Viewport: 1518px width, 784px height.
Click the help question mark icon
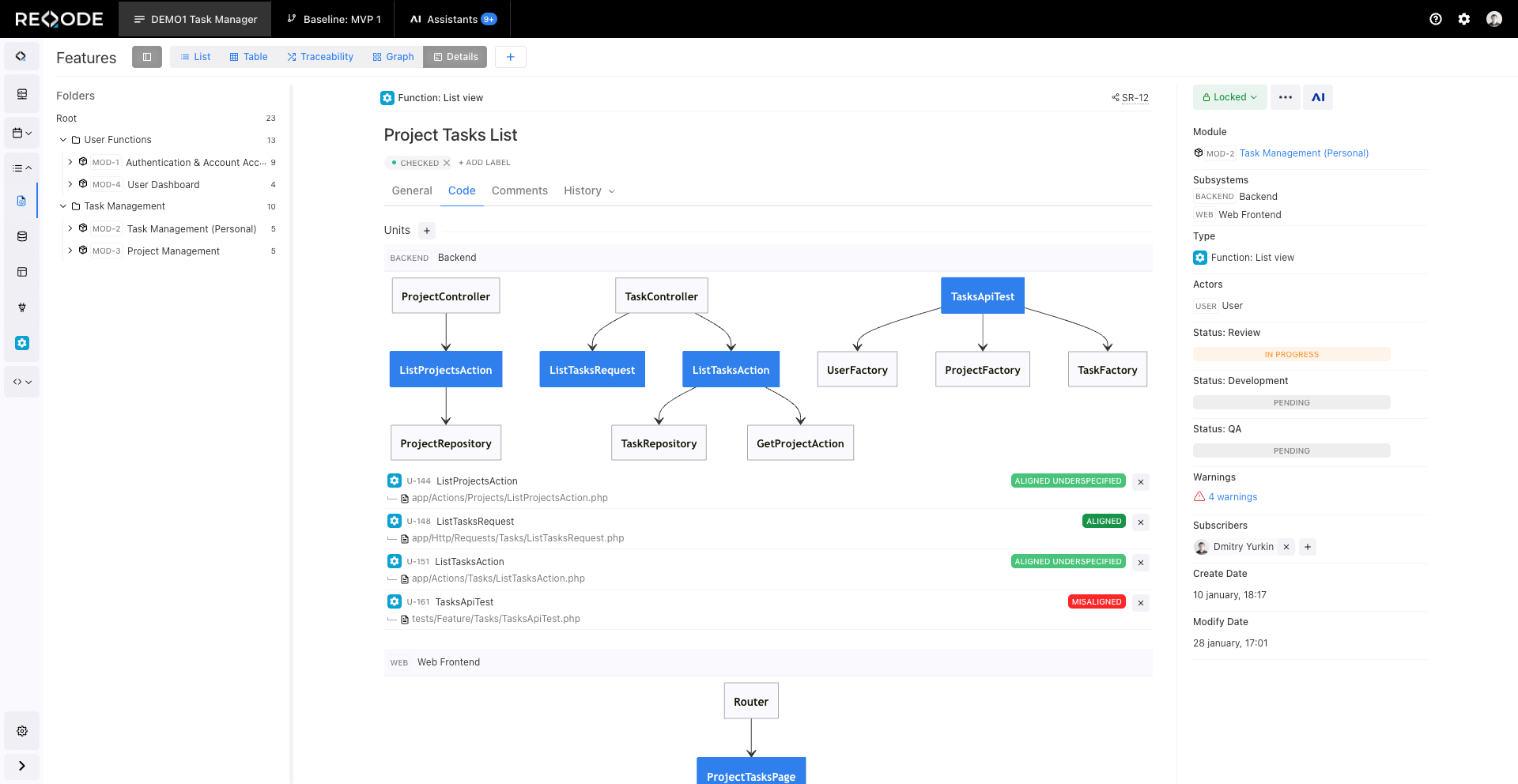coord(1435,19)
